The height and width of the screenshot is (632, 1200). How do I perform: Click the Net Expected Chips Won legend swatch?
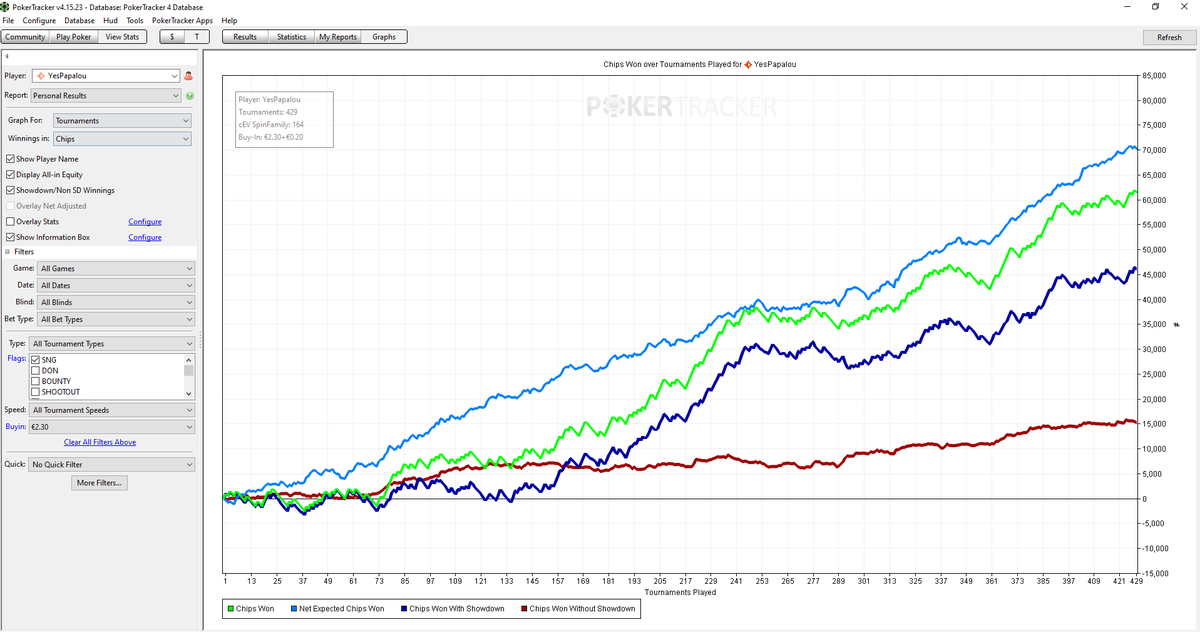point(294,608)
